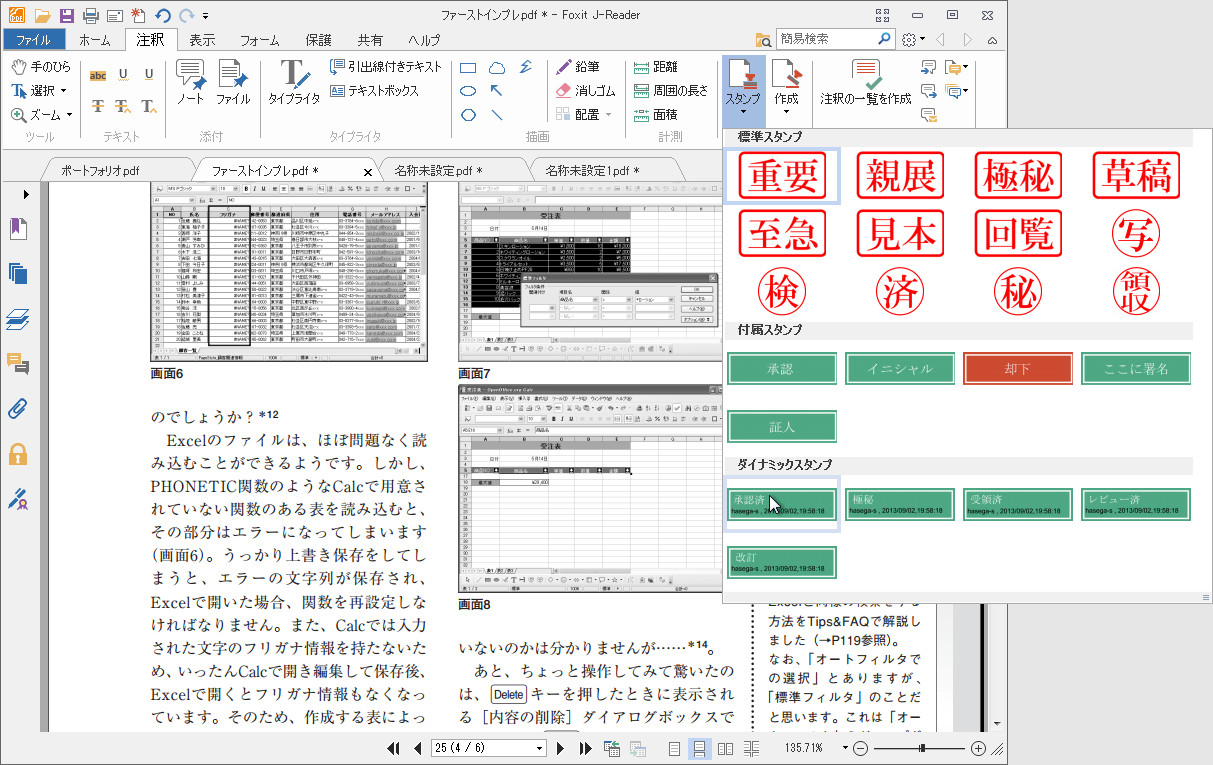Choose the 却下 red stamp

pyautogui.click(x=1018, y=368)
